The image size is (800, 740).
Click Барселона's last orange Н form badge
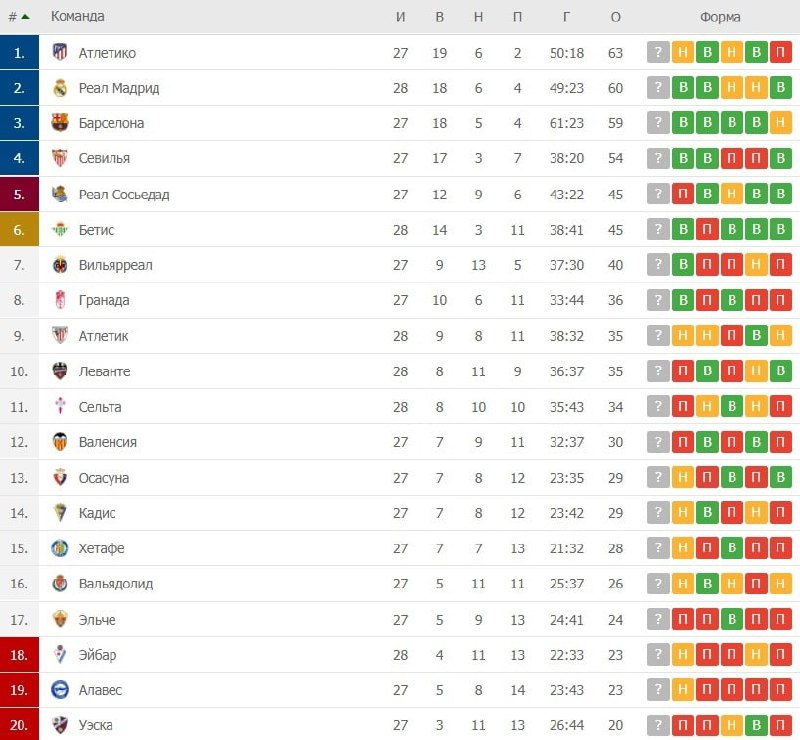coord(781,123)
